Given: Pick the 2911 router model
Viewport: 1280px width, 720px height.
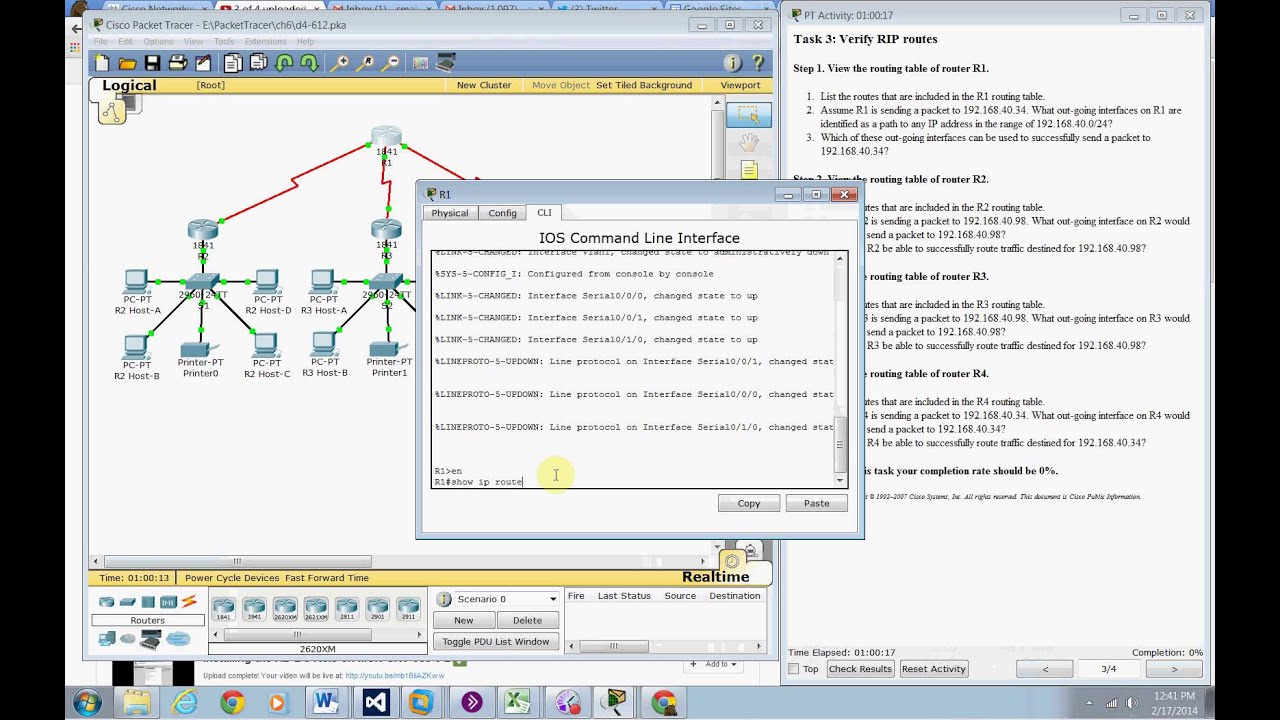Looking at the screenshot, I should point(408,608).
